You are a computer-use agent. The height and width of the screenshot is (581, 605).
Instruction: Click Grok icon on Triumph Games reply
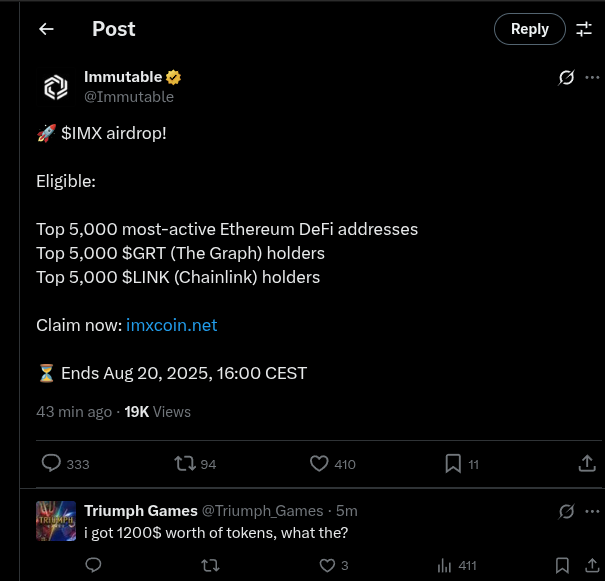point(566,512)
